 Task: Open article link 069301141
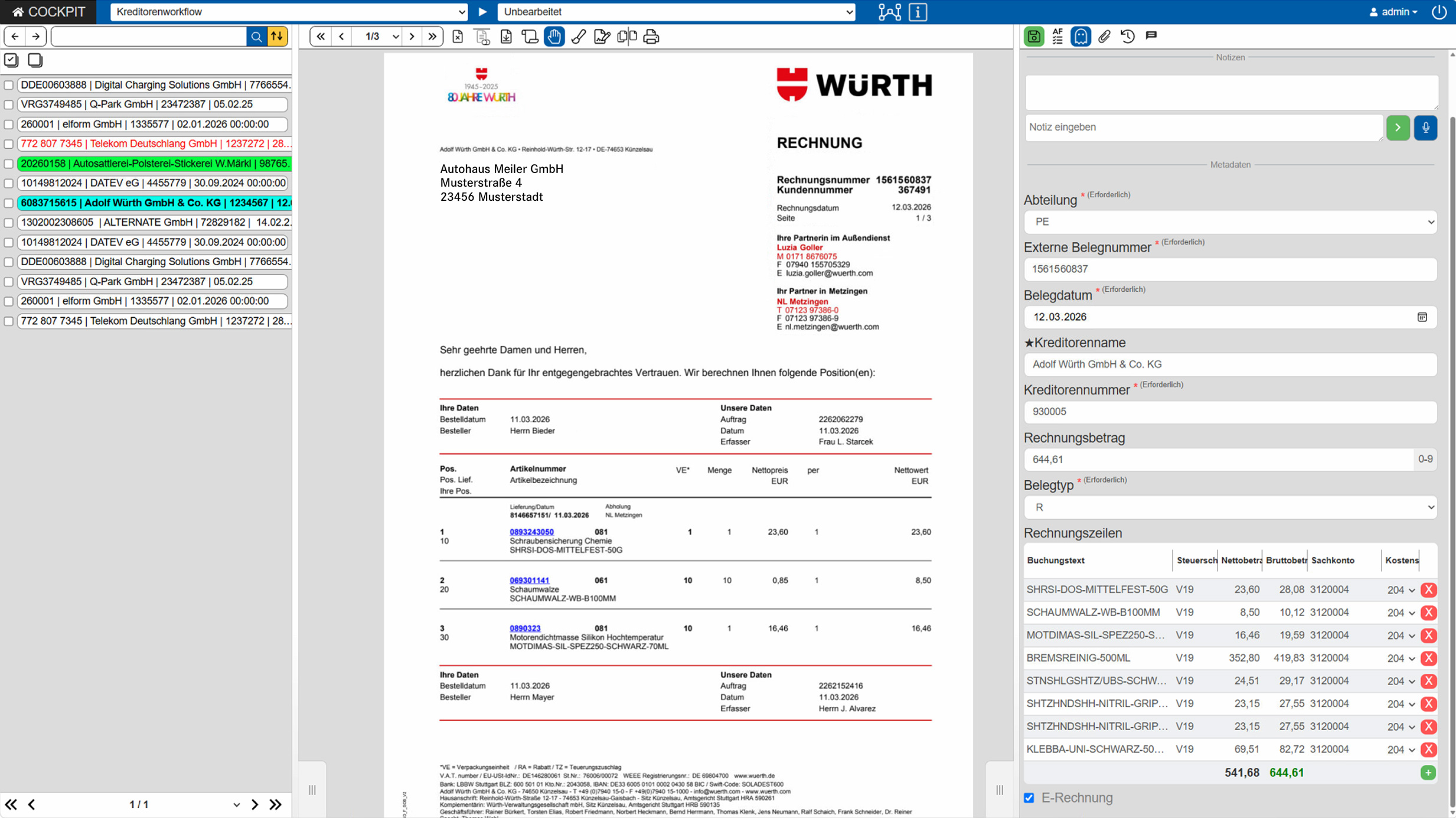point(530,581)
